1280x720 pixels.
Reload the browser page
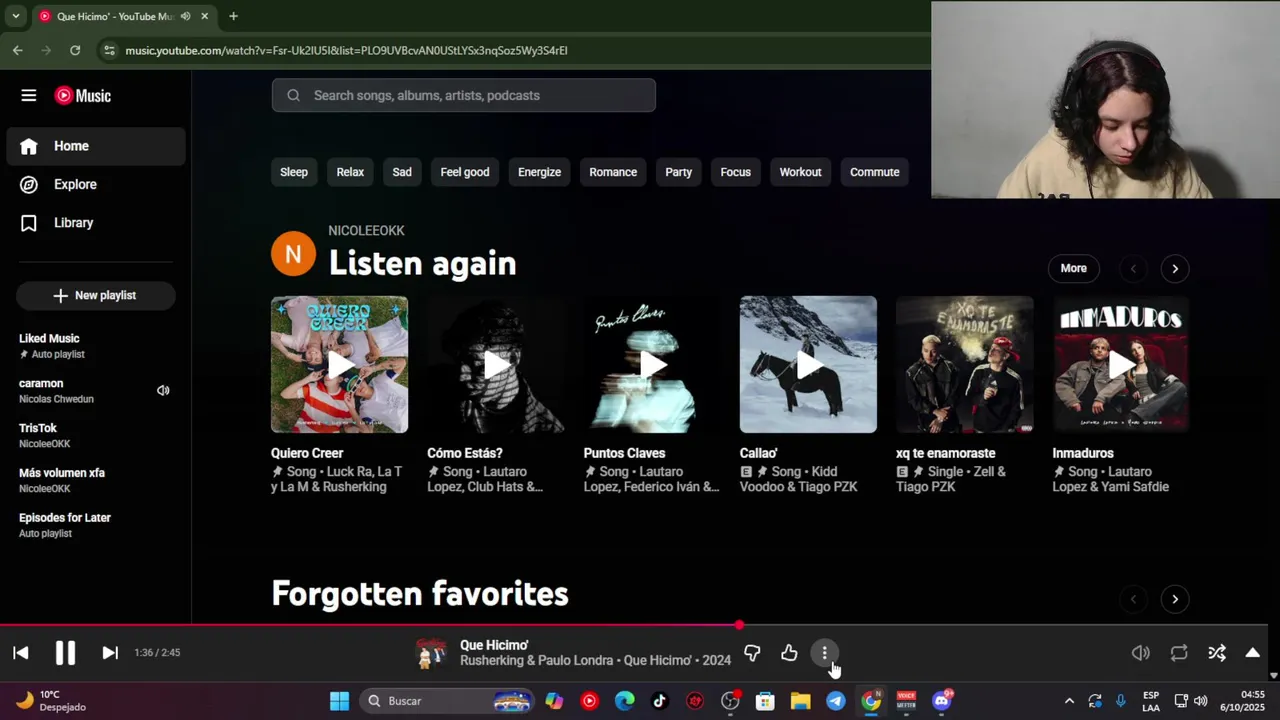coord(75,50)
